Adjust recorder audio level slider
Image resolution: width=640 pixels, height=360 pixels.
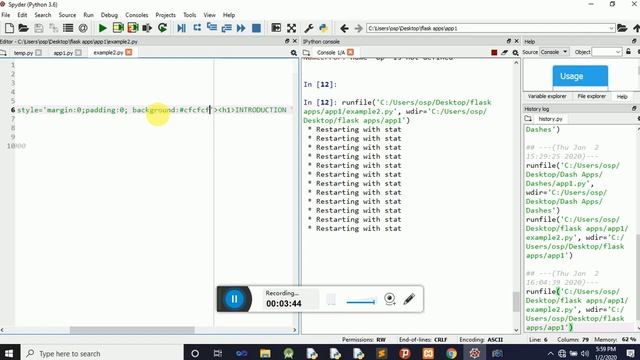(x=360, y=302)
